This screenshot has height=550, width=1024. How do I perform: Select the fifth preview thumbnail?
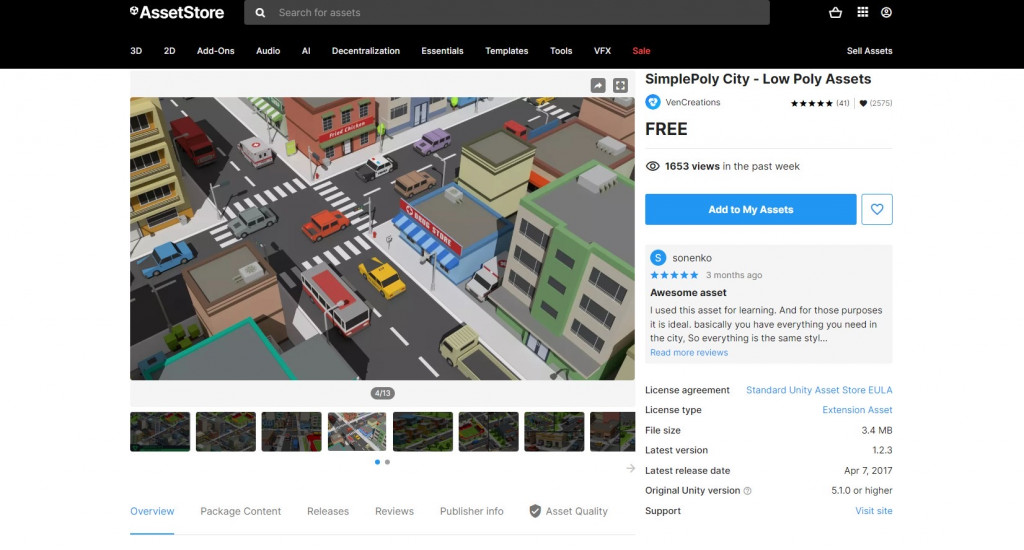[x=423, y=431]
